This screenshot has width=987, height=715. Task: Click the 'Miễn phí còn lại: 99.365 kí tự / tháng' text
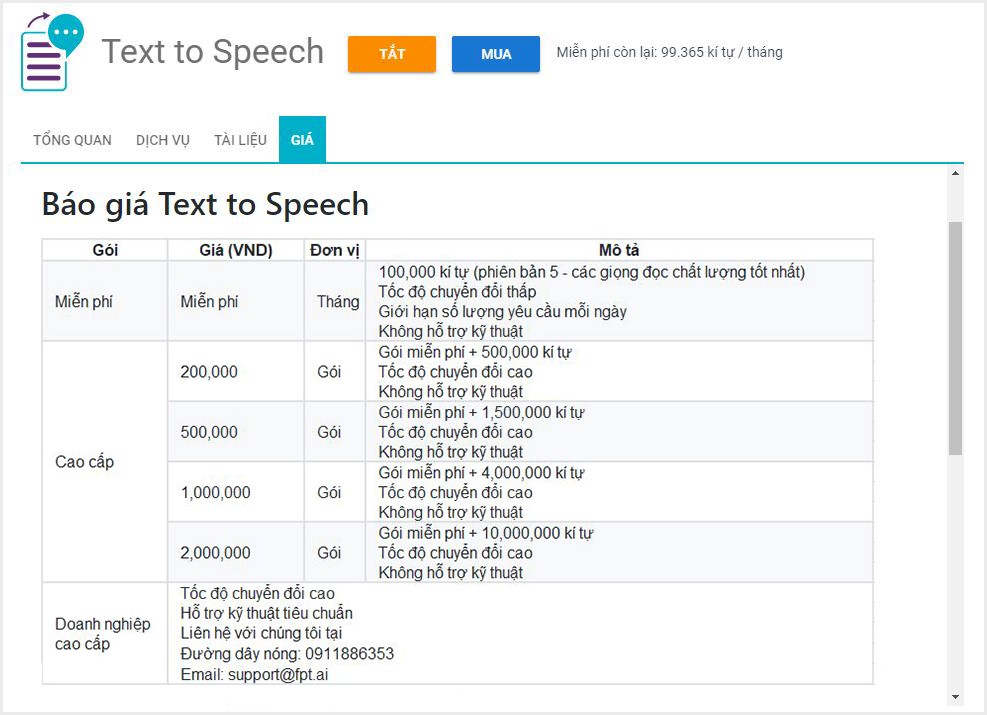[x=669, y=52]
